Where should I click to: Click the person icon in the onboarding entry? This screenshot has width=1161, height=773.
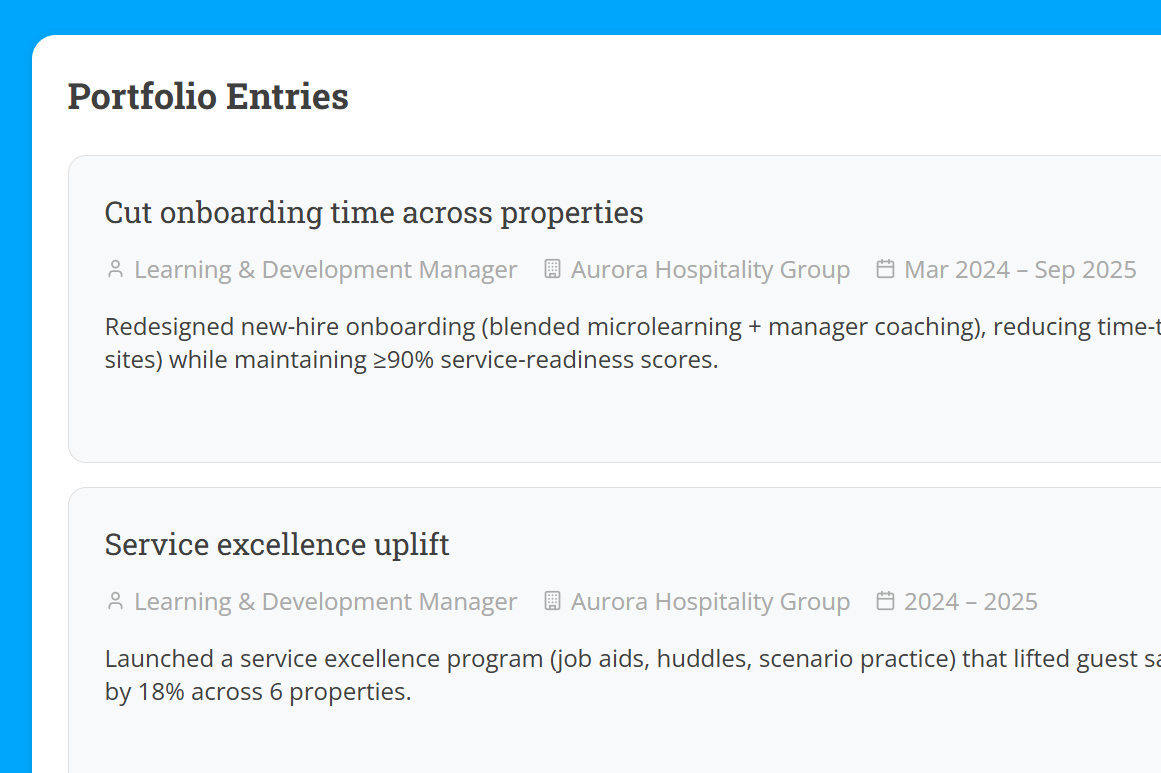pos(115,269)
